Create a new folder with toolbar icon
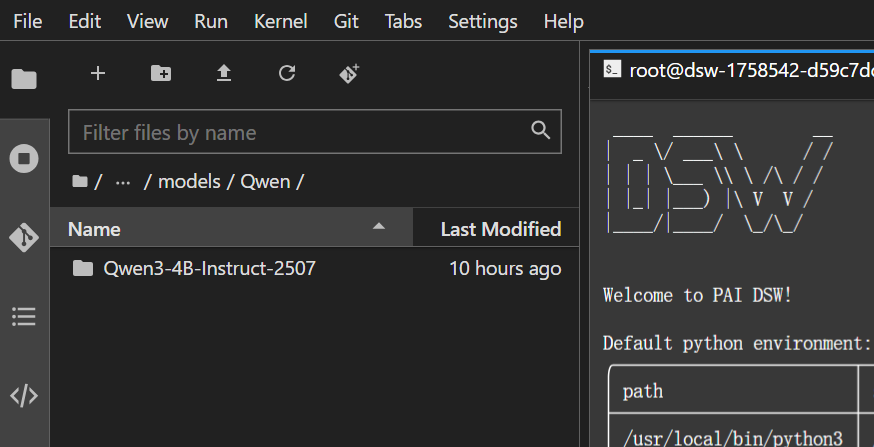 (x=161, y=73)
